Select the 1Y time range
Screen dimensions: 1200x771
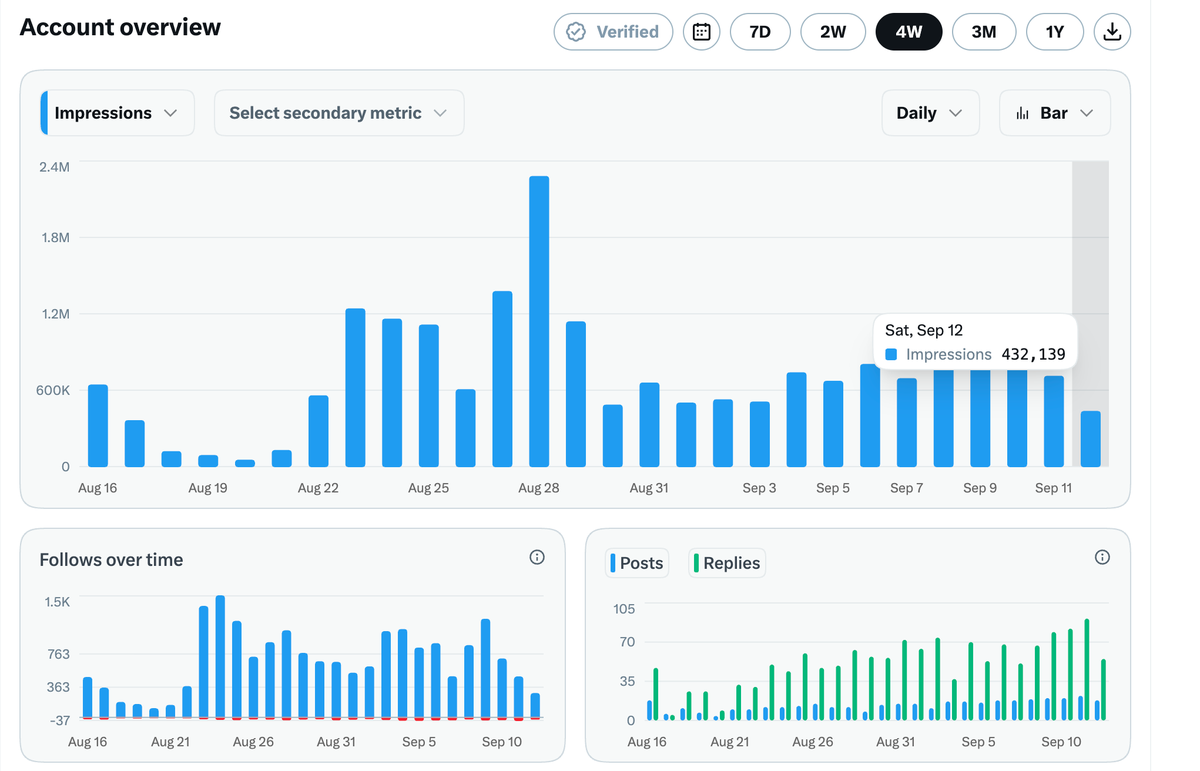pos(1055,32)
